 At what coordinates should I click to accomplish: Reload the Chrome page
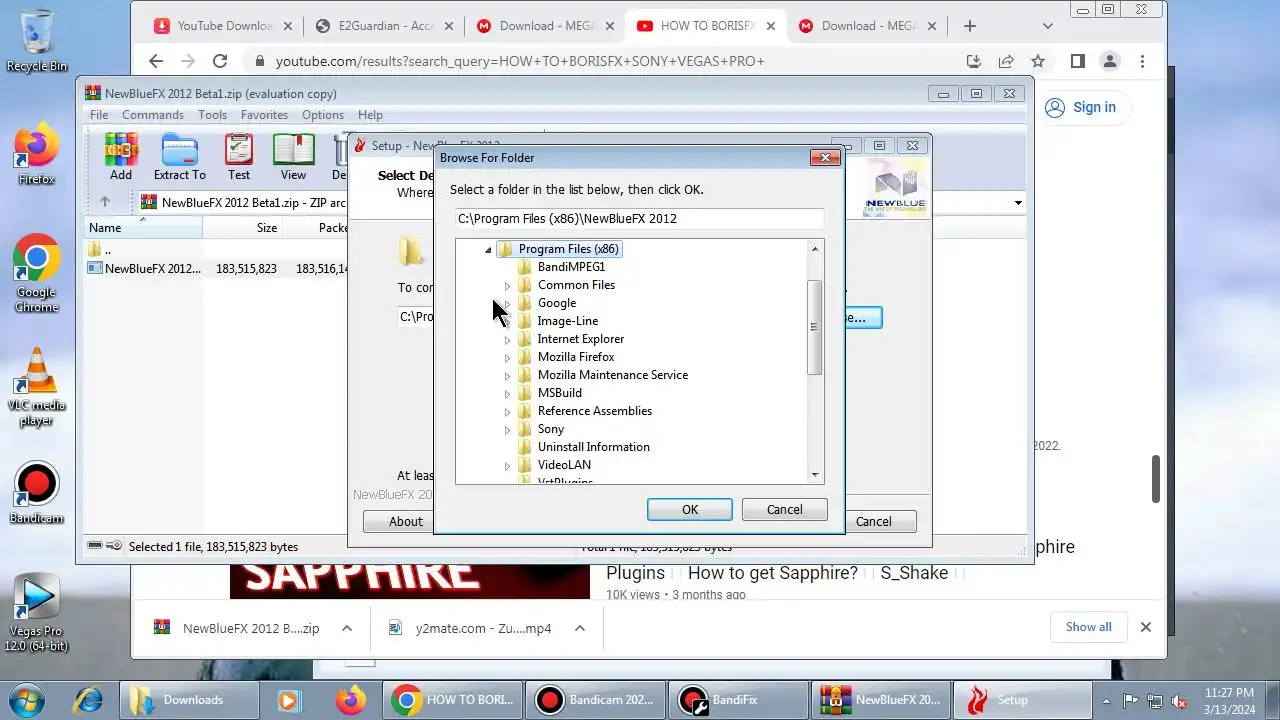[220, 61]
